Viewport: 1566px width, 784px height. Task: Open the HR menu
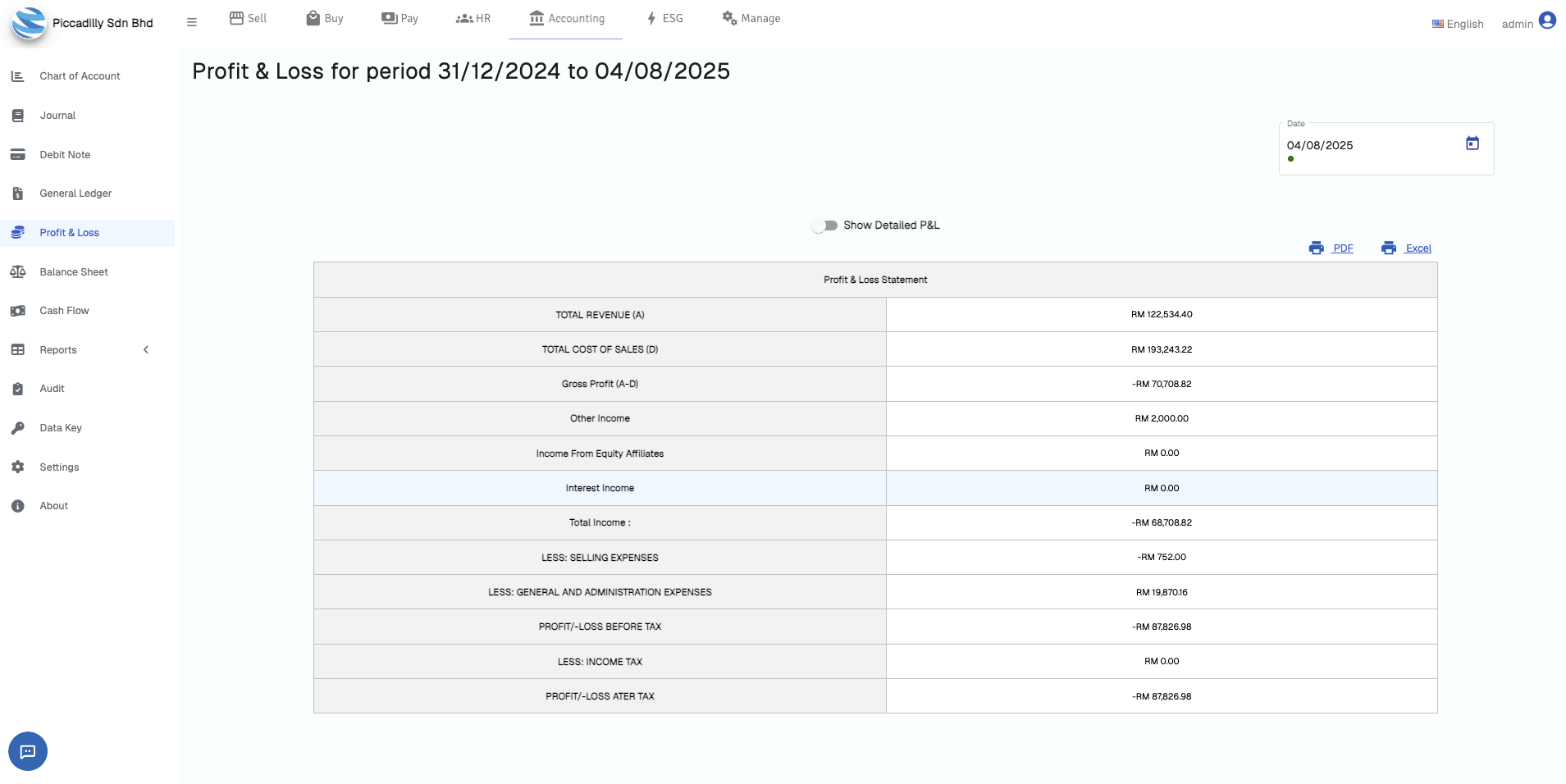(x=473, y=18)
